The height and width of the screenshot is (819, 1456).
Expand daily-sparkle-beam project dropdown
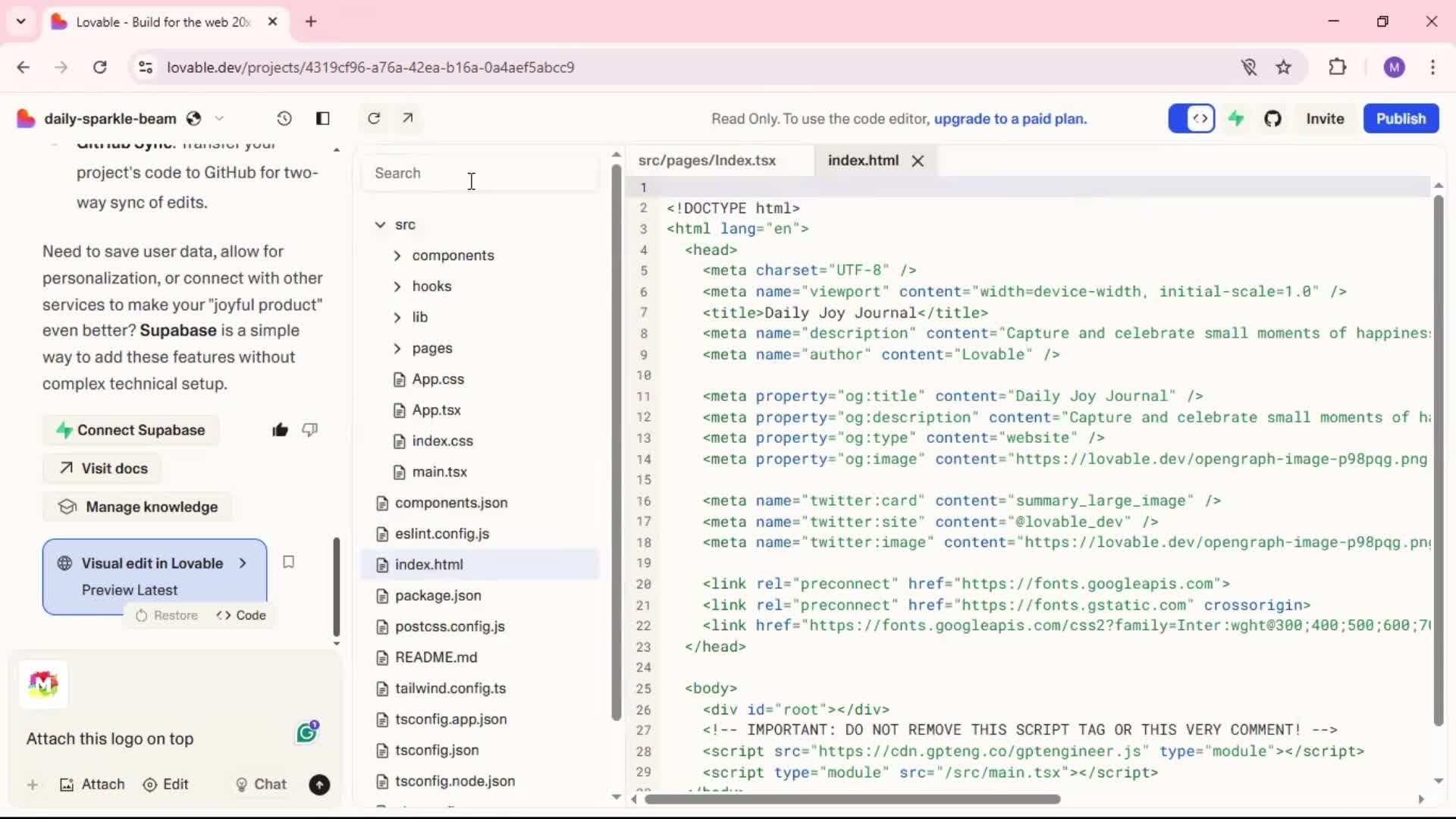pos(219,118)
